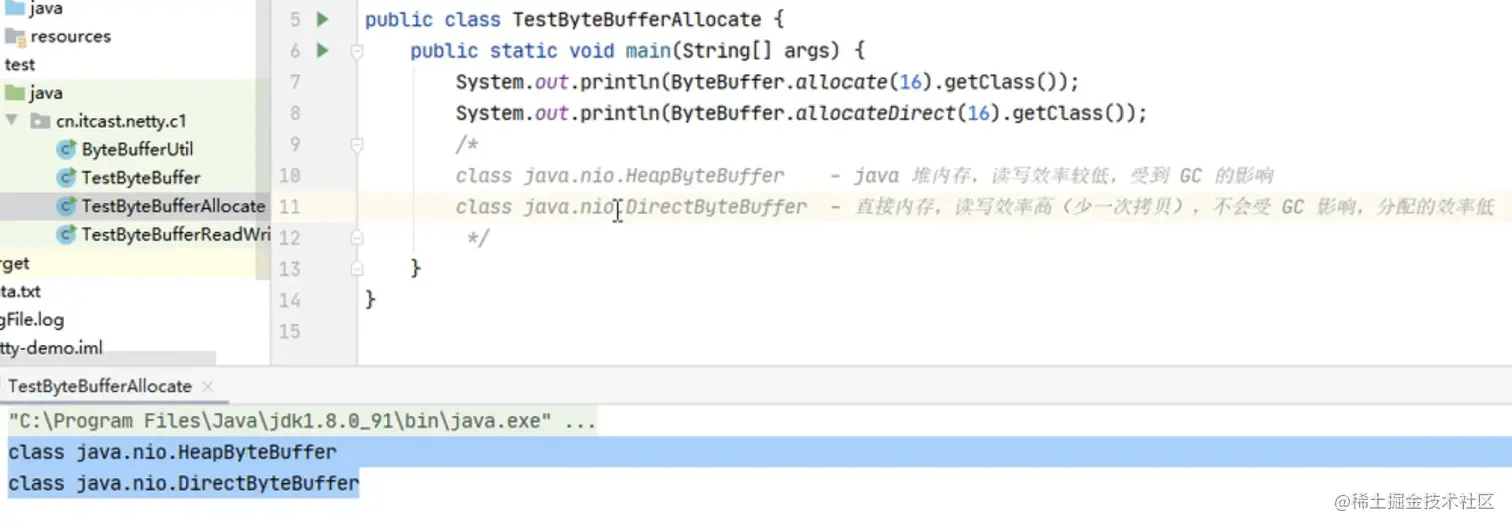The width and height of the screenshot is (1512, 529).
Task: Close the TestByteBufferAllocate run tab
Action: tap(207, 386)
